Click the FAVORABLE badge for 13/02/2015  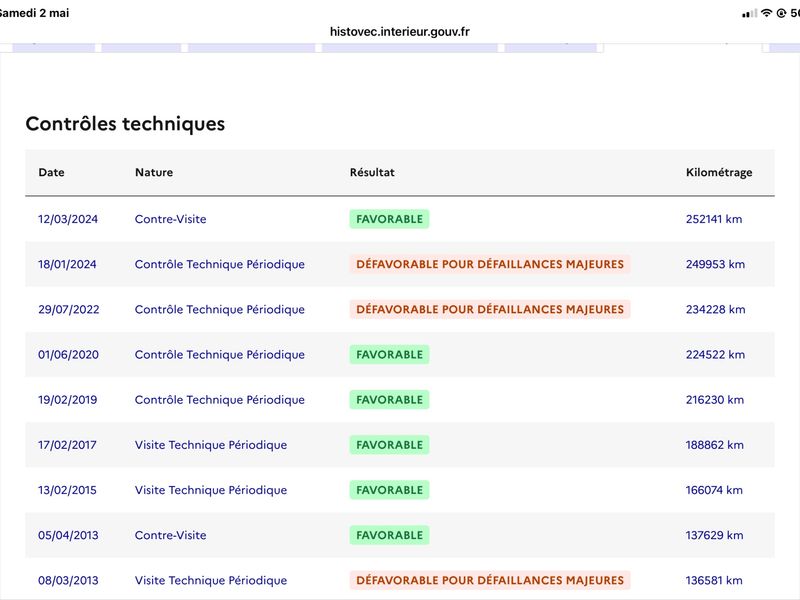(389, 490)
